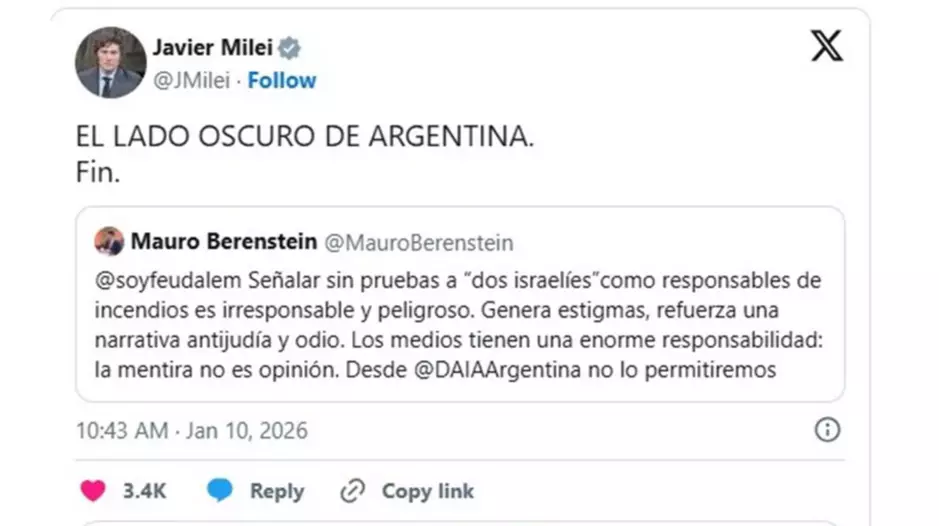Open the Javier Milei display name
939x526 pixels.
coord(212,48)
